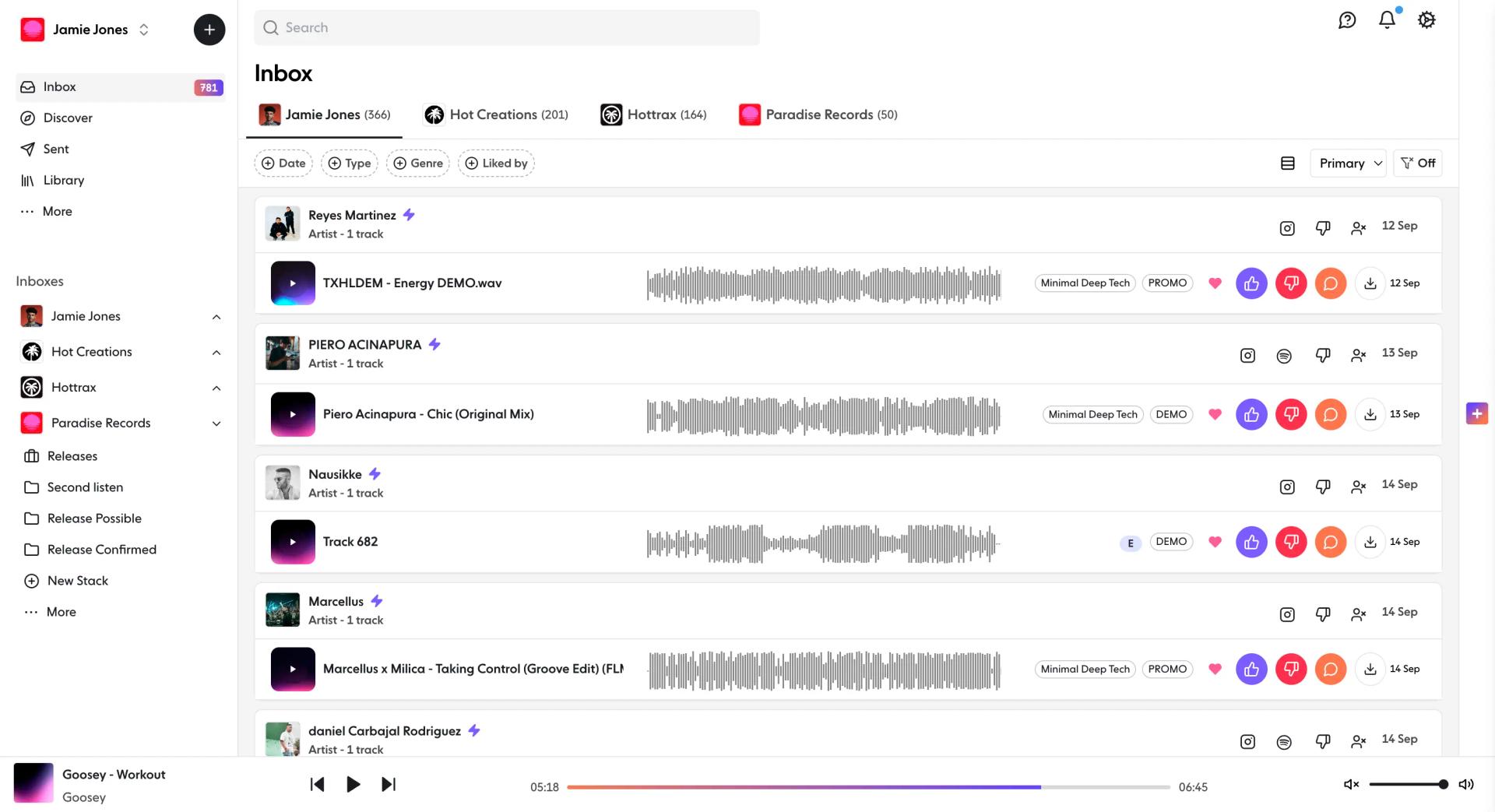Thumbs up Track 682
Image resolution: width=1495 pixels, height=812 pixels.
[x=1251, y=542]
